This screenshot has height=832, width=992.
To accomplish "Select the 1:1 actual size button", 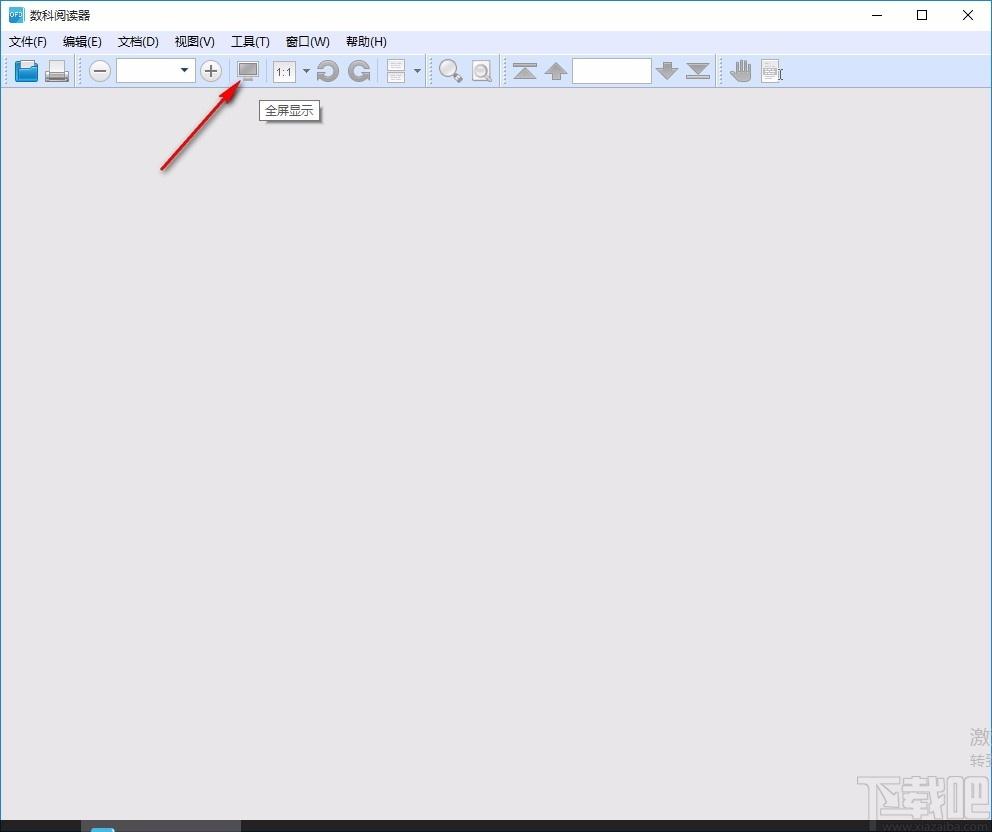I will click(x=284, y=71).
